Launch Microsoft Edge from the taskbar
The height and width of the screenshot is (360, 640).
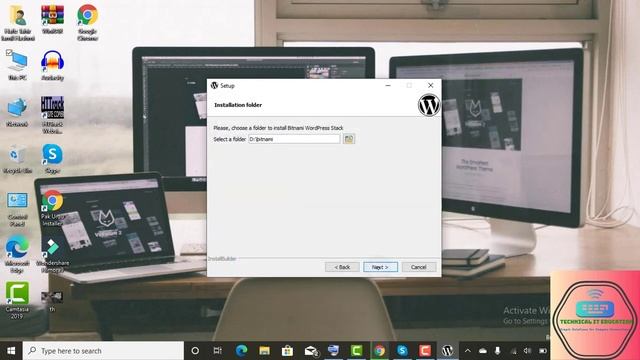click(241, 351)
